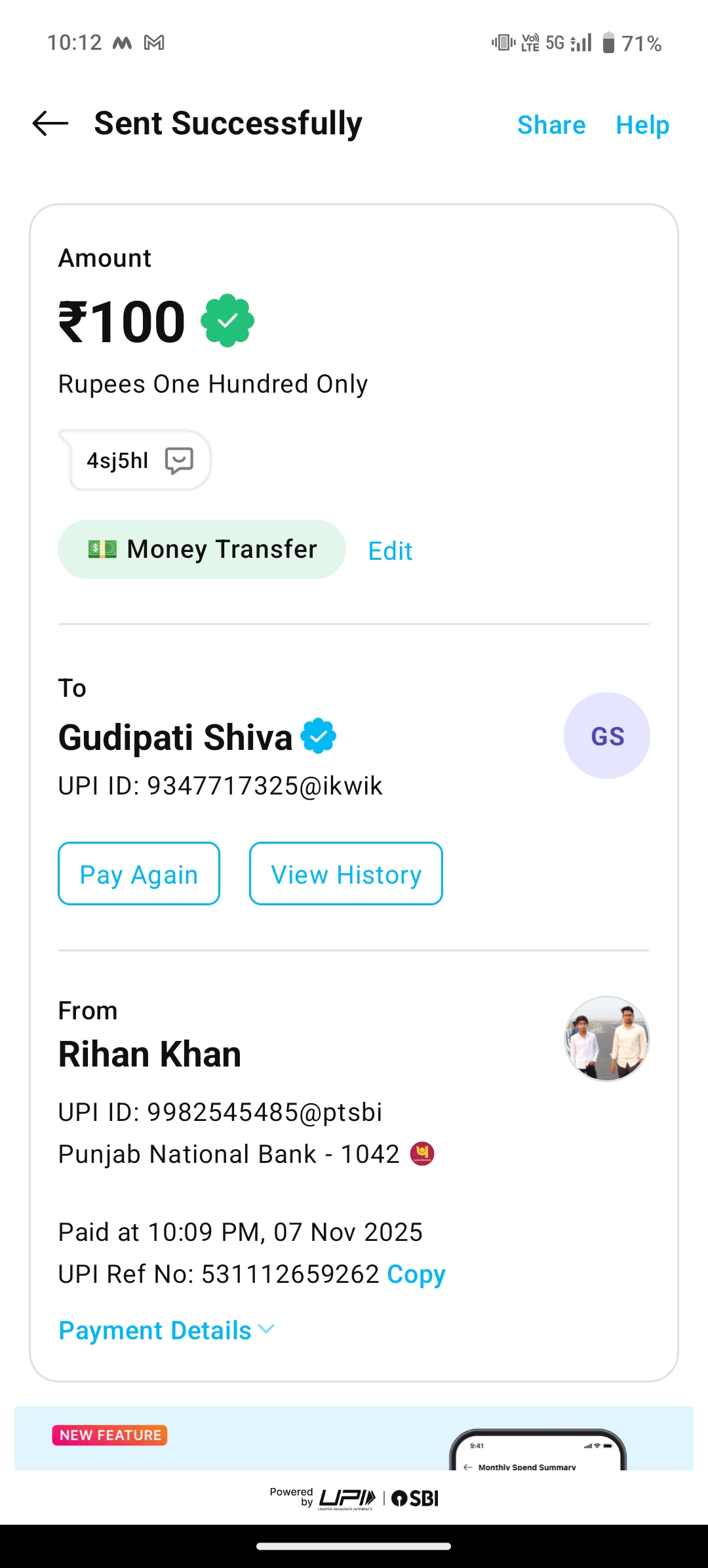Open the NEW FEATURE banner
The image size is (708, 1568).
[x=354, y=1438]
